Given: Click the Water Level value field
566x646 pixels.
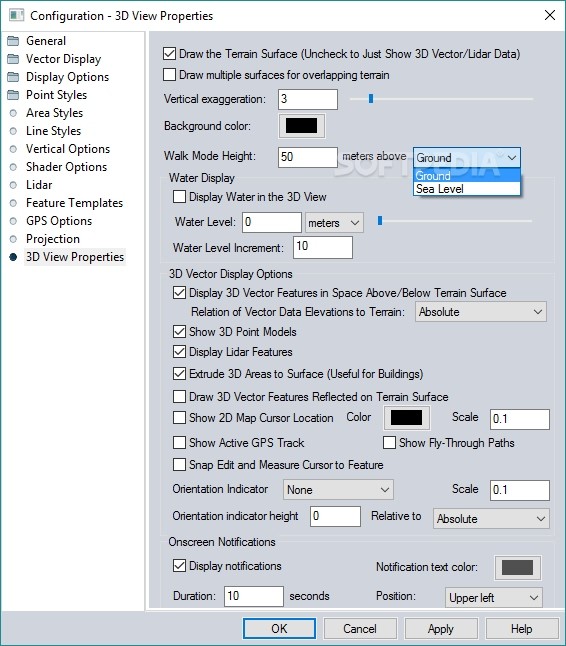Looking at the screenshot, I should pyautogui.click(x=272, y=222).
